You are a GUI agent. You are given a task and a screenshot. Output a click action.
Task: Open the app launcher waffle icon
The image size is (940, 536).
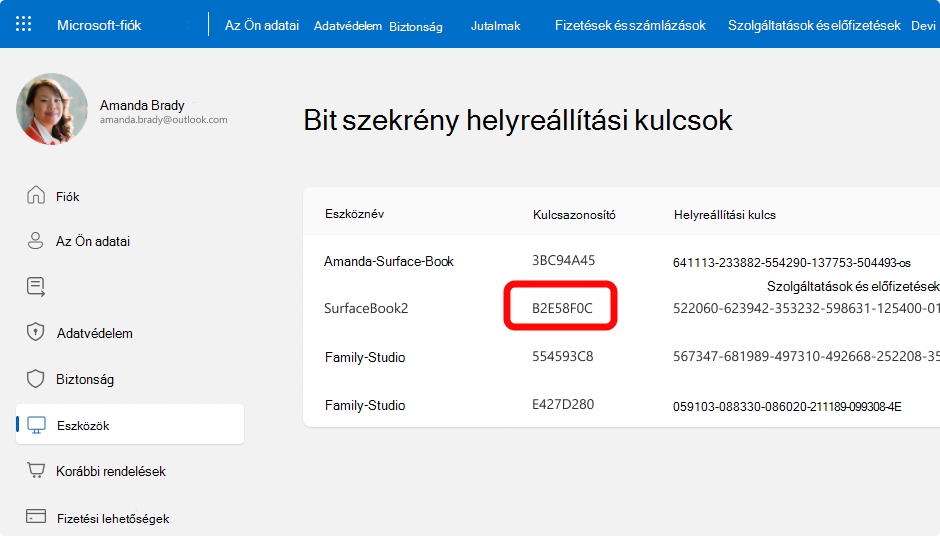23,24
